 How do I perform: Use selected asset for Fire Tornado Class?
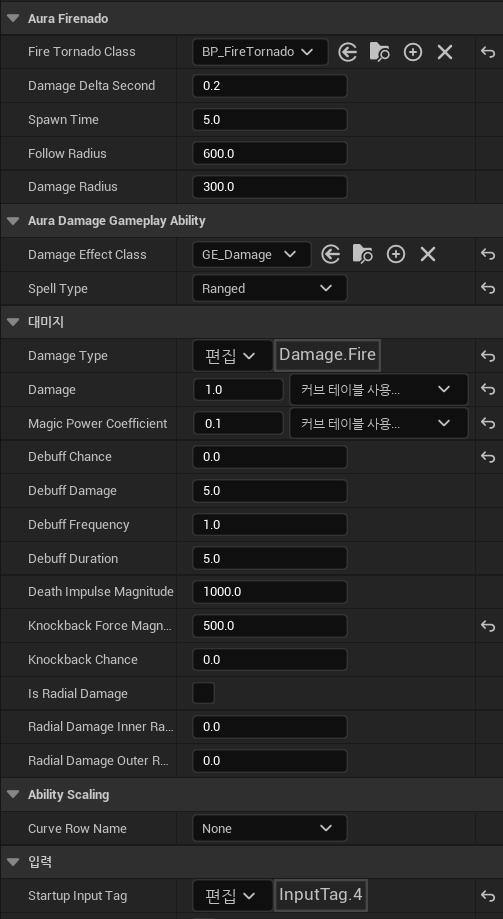coord(348,52)
